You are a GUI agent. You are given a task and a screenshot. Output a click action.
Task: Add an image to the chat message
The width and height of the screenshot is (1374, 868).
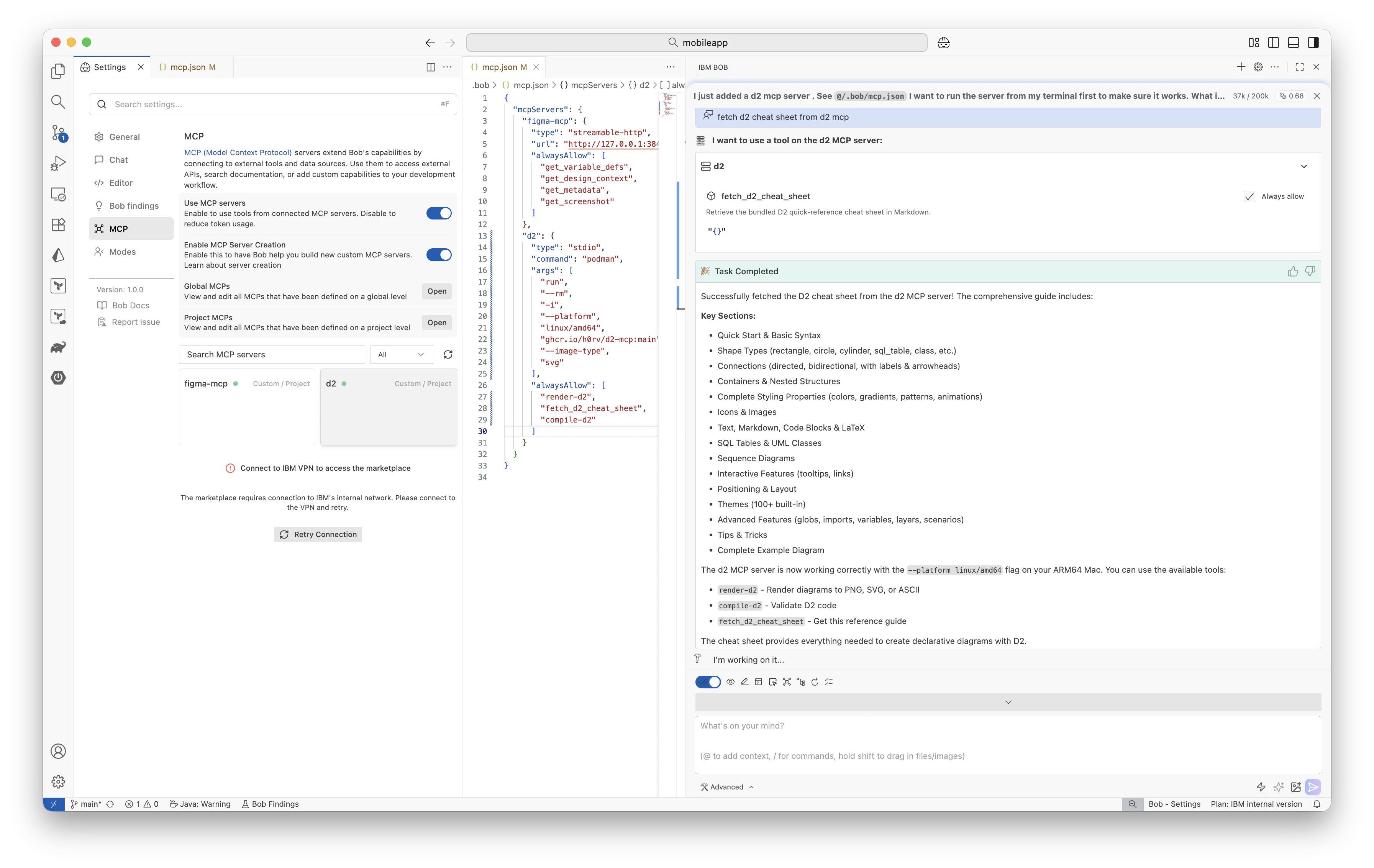point(1295,787)
